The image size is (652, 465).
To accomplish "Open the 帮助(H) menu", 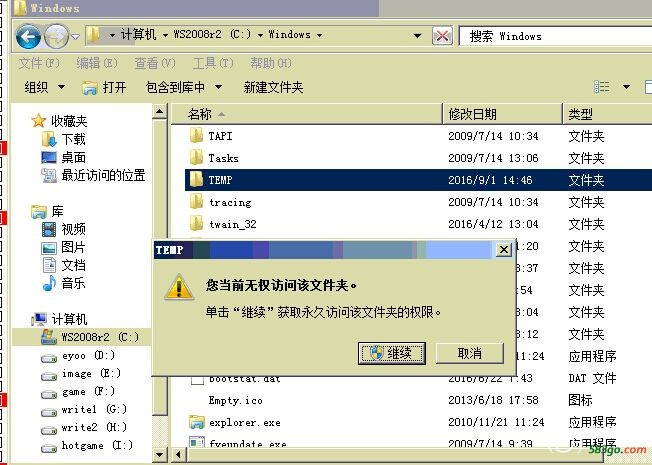I will 271,63.
